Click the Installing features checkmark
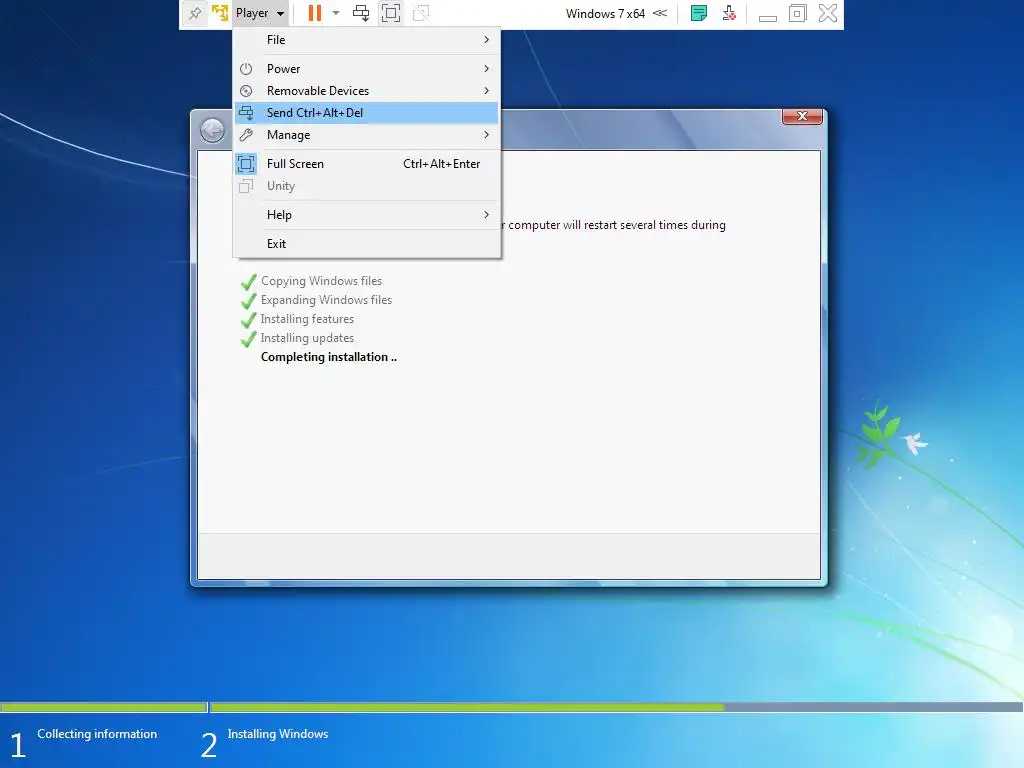 click(x=248, y=319)
